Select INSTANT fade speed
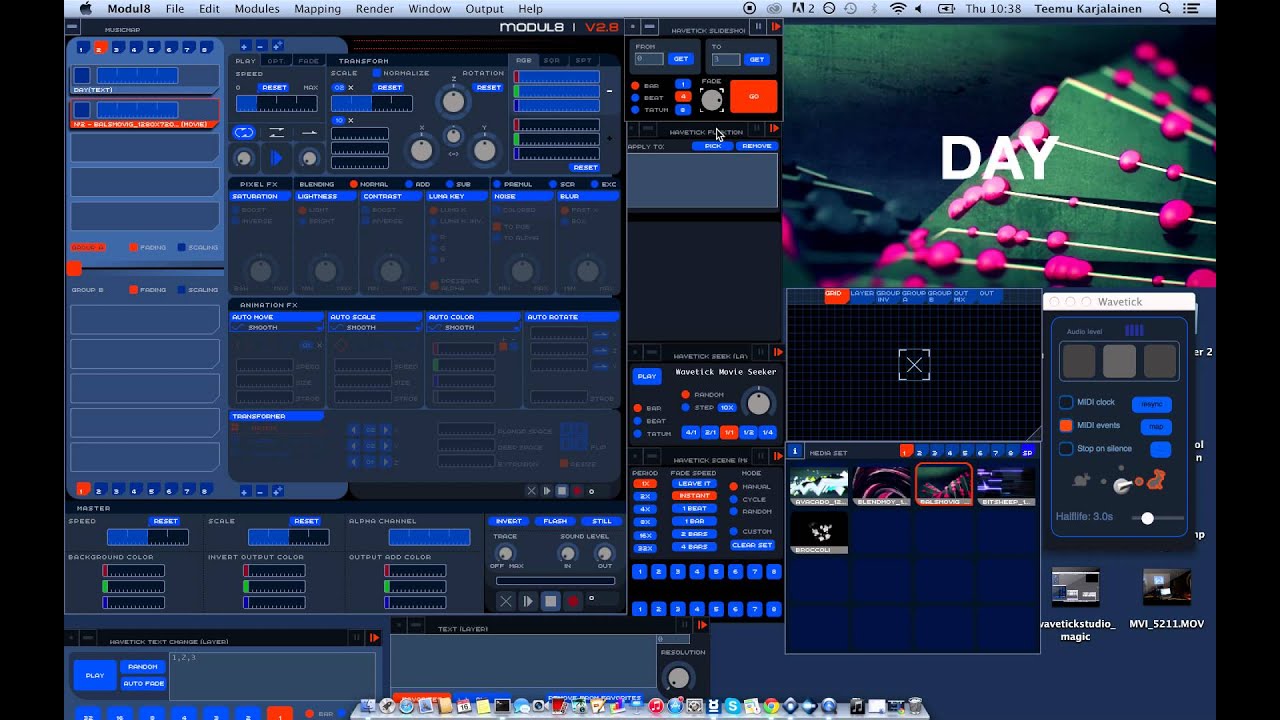The height and width of the screenshot is (720, 1280). coord(694,496)
